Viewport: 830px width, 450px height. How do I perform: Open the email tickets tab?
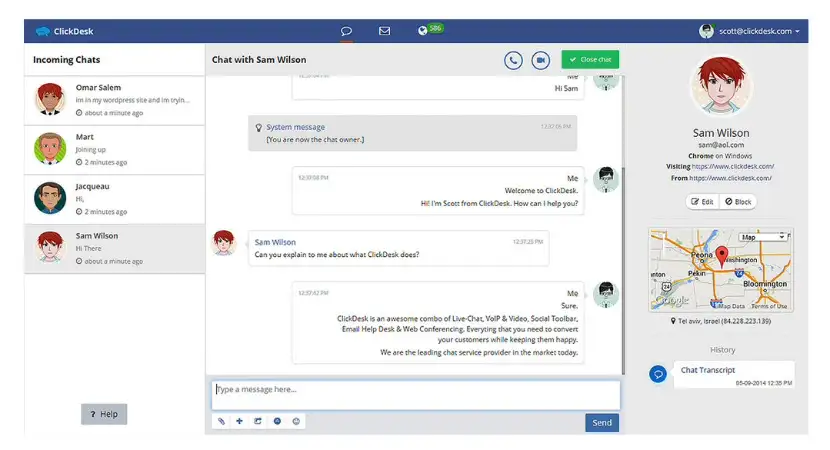[x=384, y=31]
